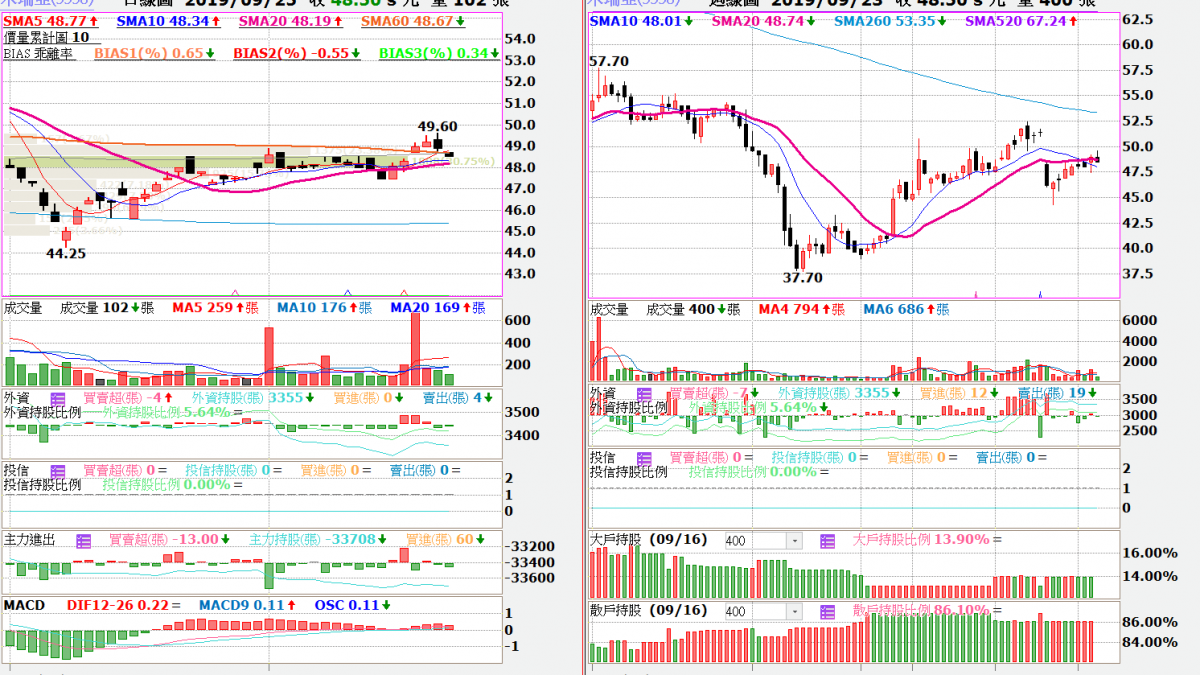Click 買賣超(張) -13.00 in 主力進出 panel
Screen dimensions: 1200x675
(166, 540)
